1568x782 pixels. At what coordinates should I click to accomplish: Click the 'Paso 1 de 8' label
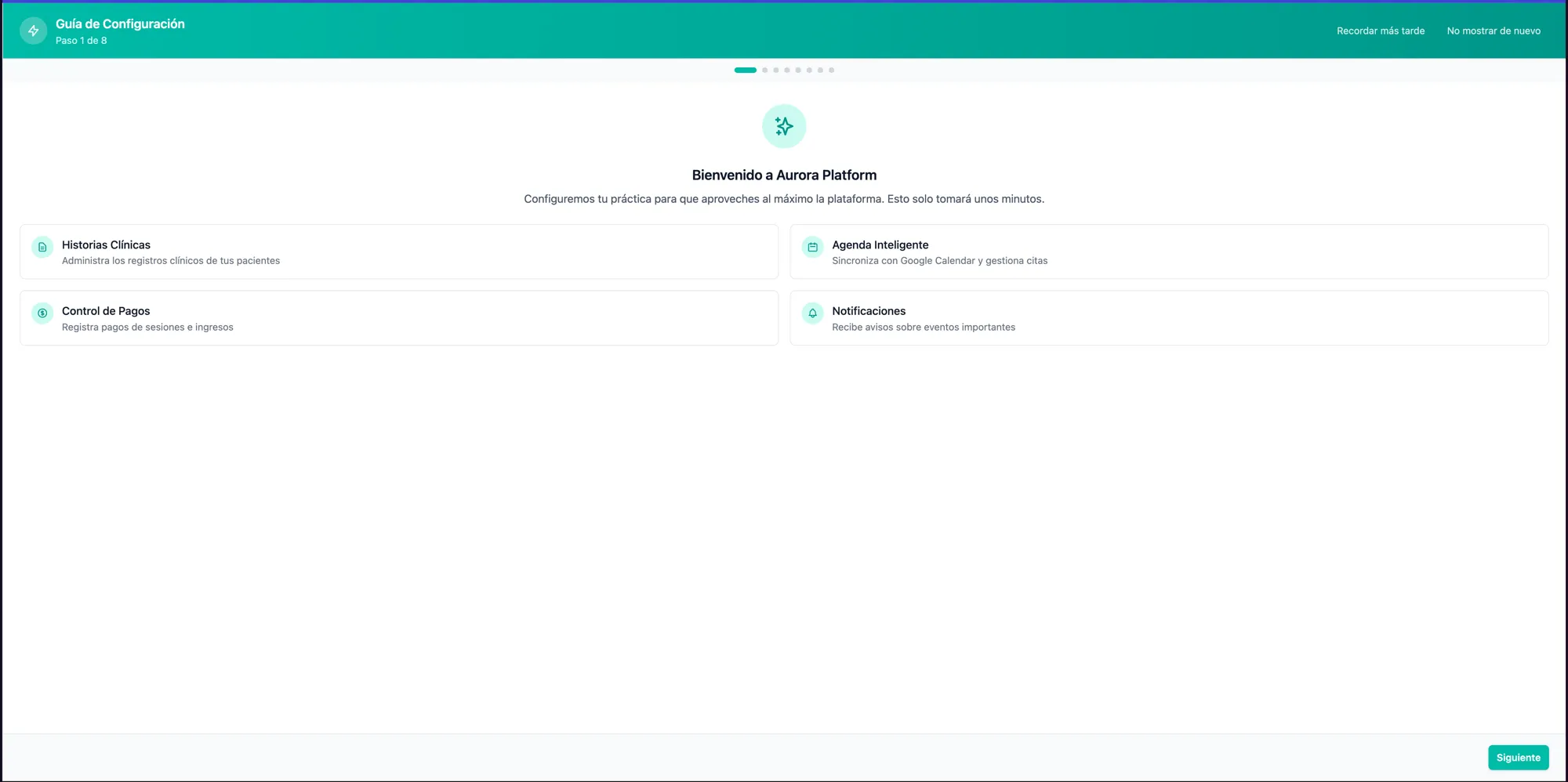(x=82, y=41)
